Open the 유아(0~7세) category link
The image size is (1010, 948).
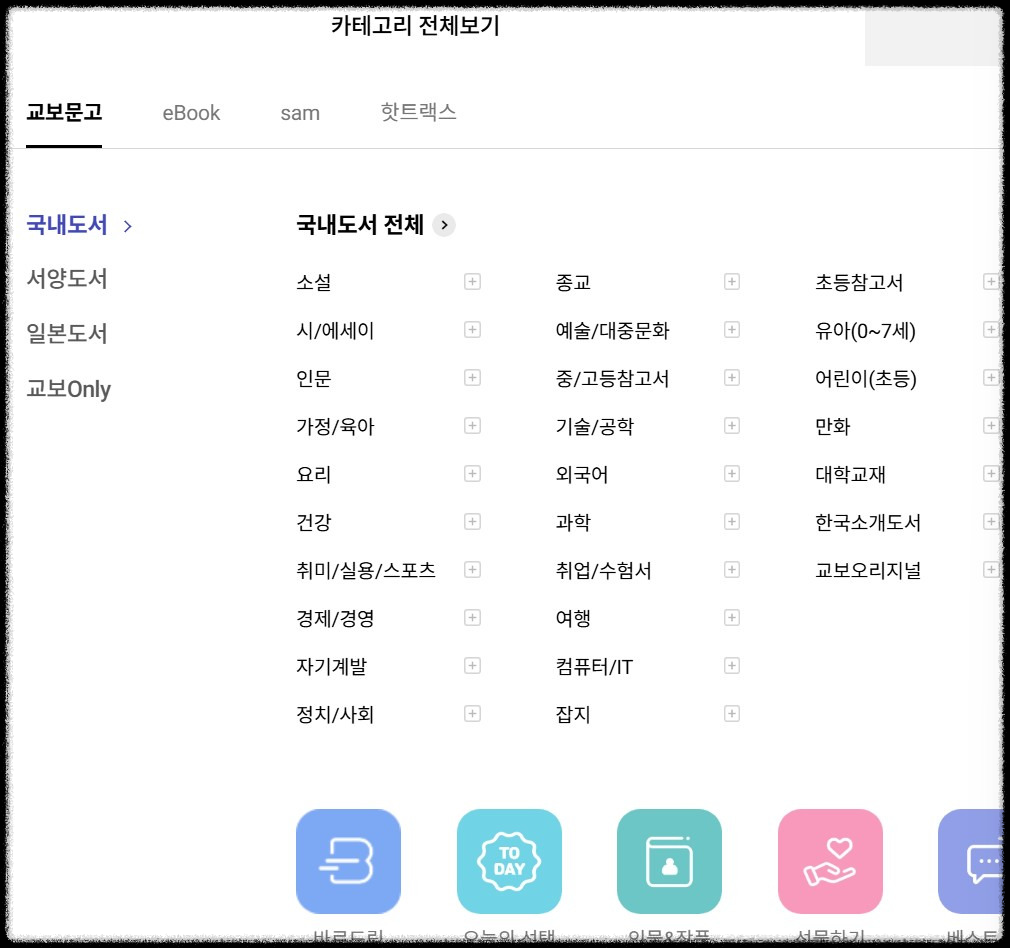865,330
